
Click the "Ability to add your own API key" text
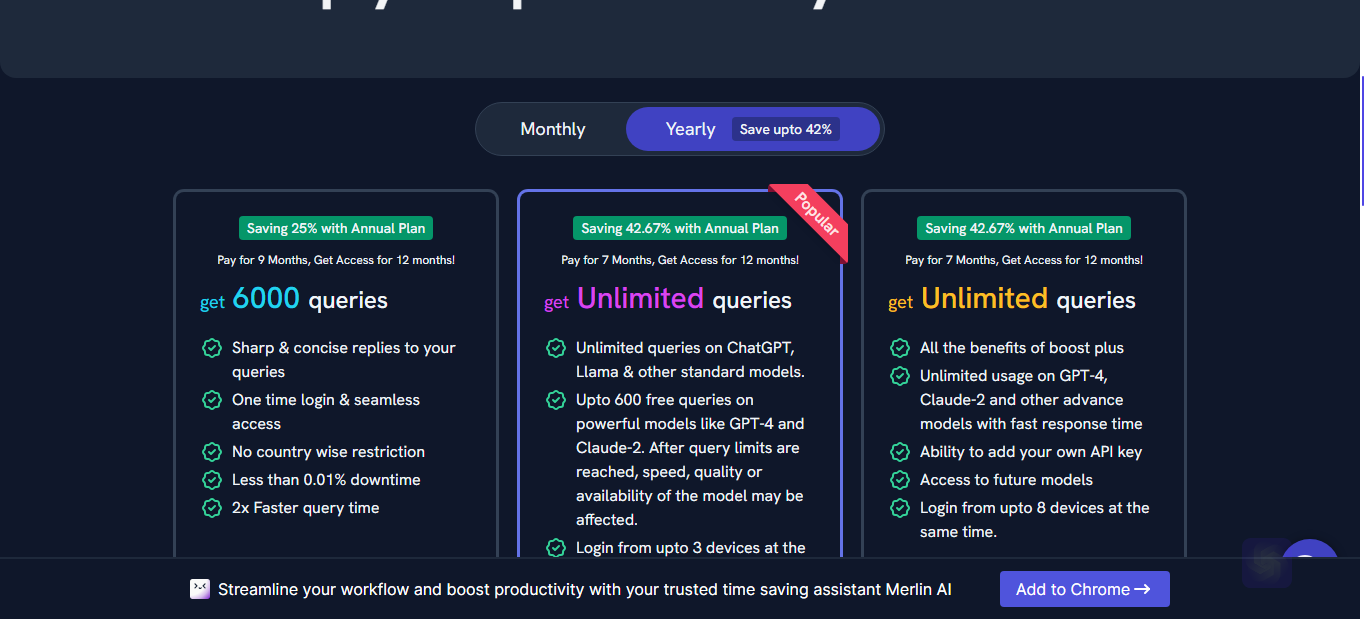(x=1031, y=452)
